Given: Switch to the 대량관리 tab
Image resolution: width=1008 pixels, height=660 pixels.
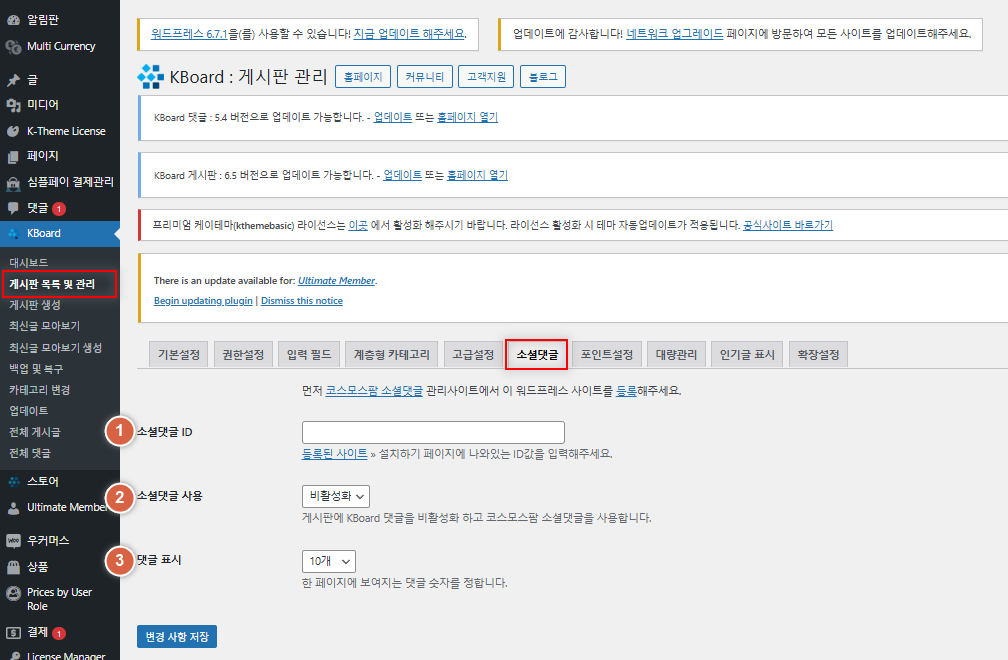Looking at the screenshot, I should click(676, 355).
